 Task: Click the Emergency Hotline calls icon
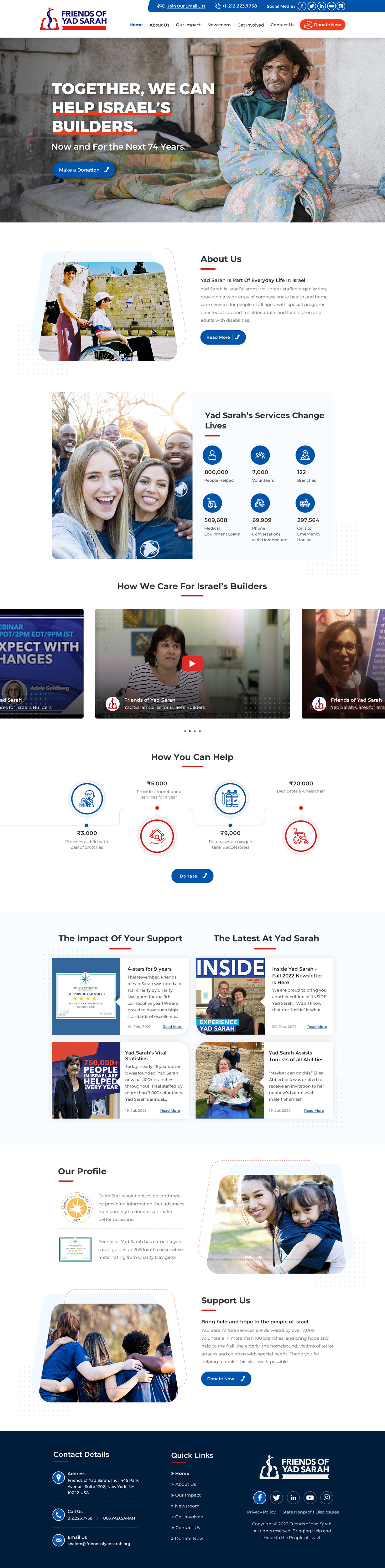(x=305, y=503)
